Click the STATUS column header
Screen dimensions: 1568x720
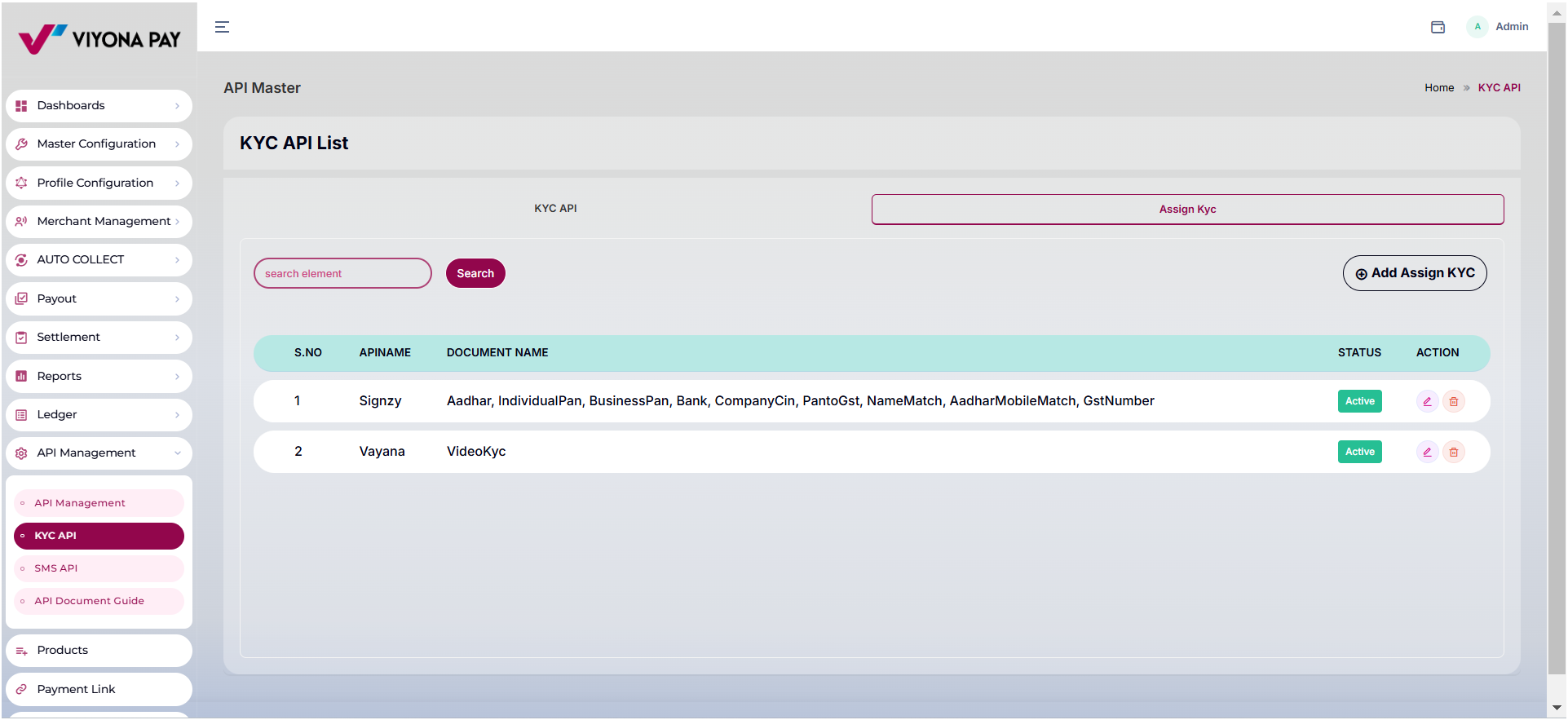[1359, 353]
